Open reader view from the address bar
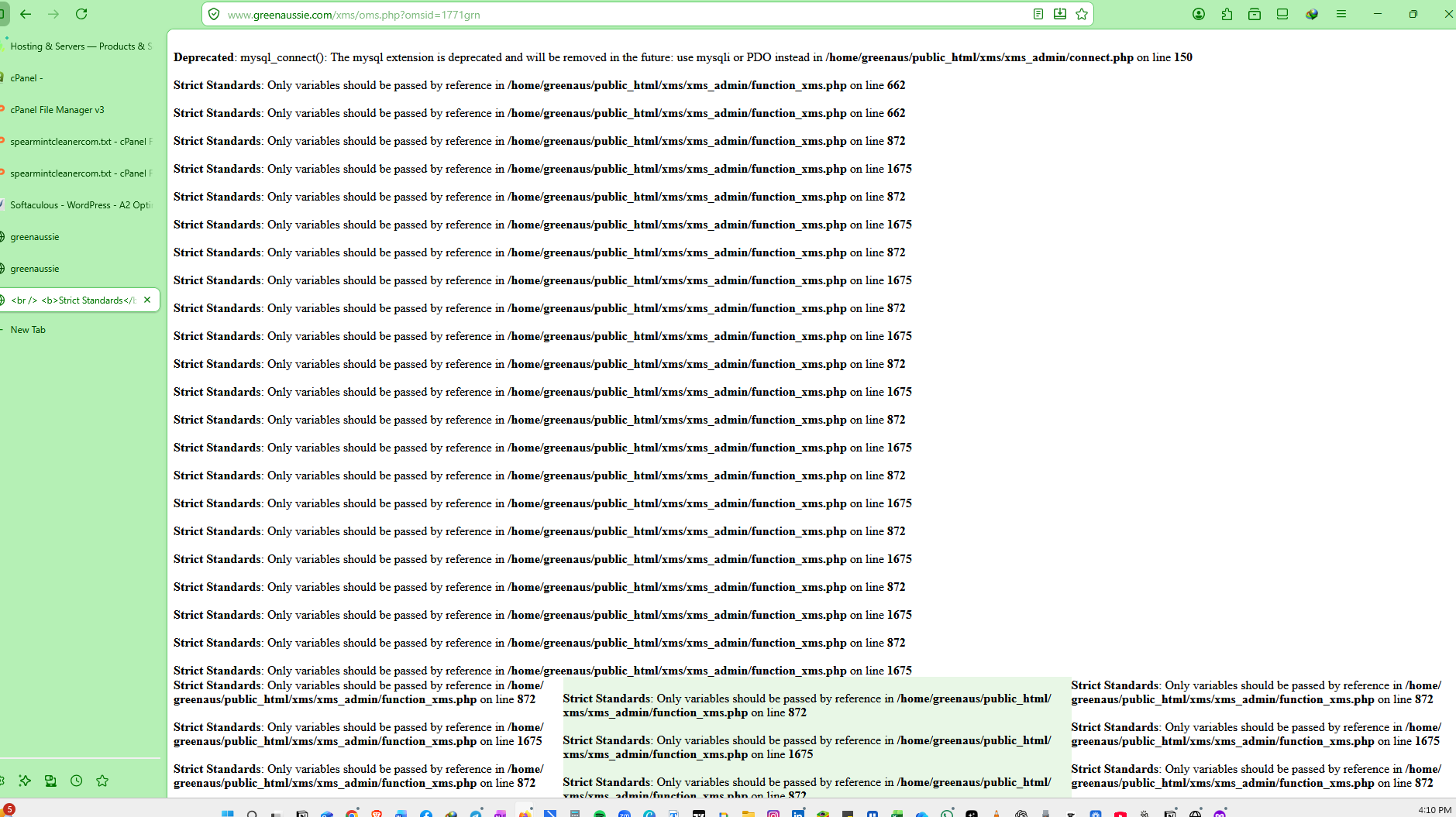 pos(1038,14)
